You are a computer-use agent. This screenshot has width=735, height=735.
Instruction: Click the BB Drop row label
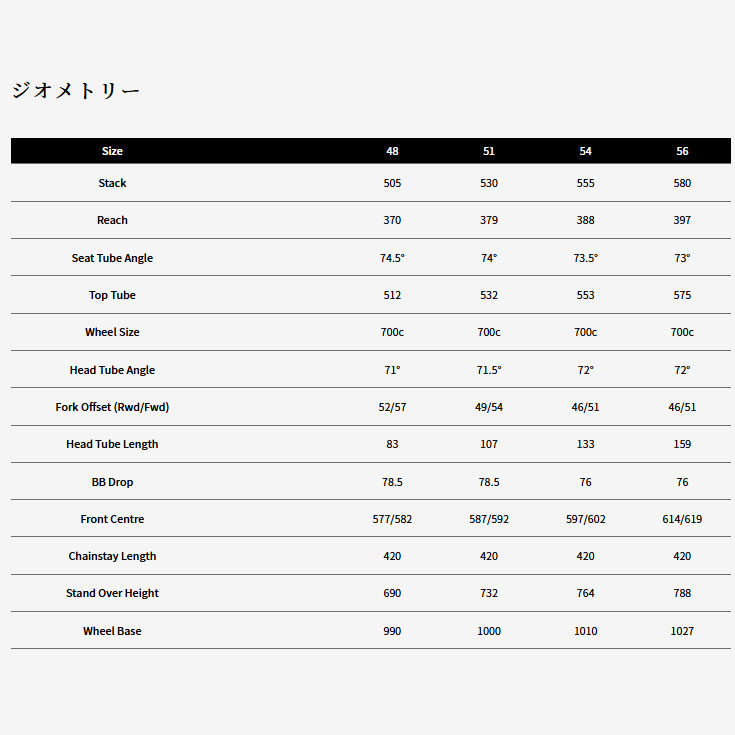(112, 482)
